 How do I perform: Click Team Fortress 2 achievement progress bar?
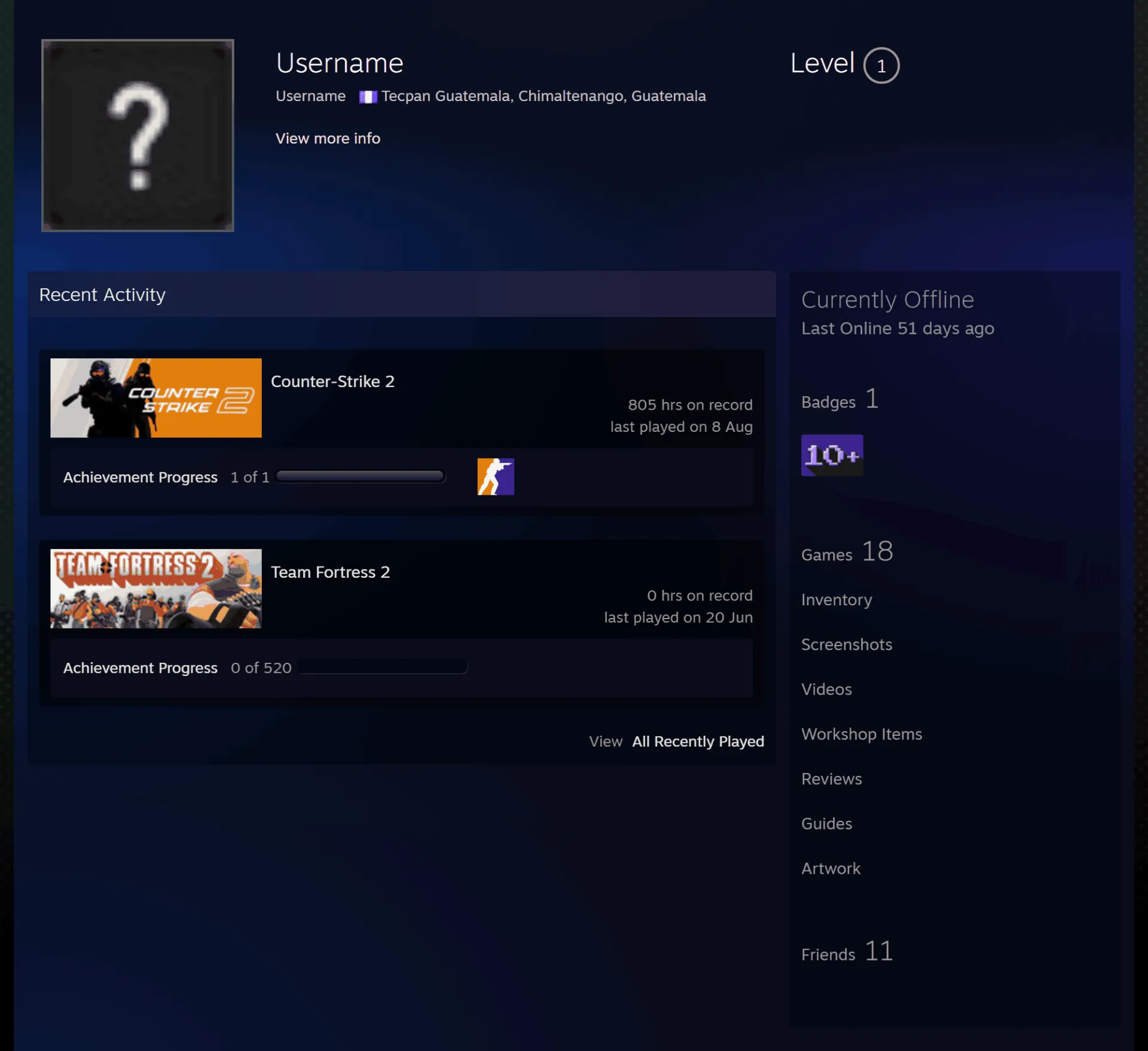click(383, 667)
